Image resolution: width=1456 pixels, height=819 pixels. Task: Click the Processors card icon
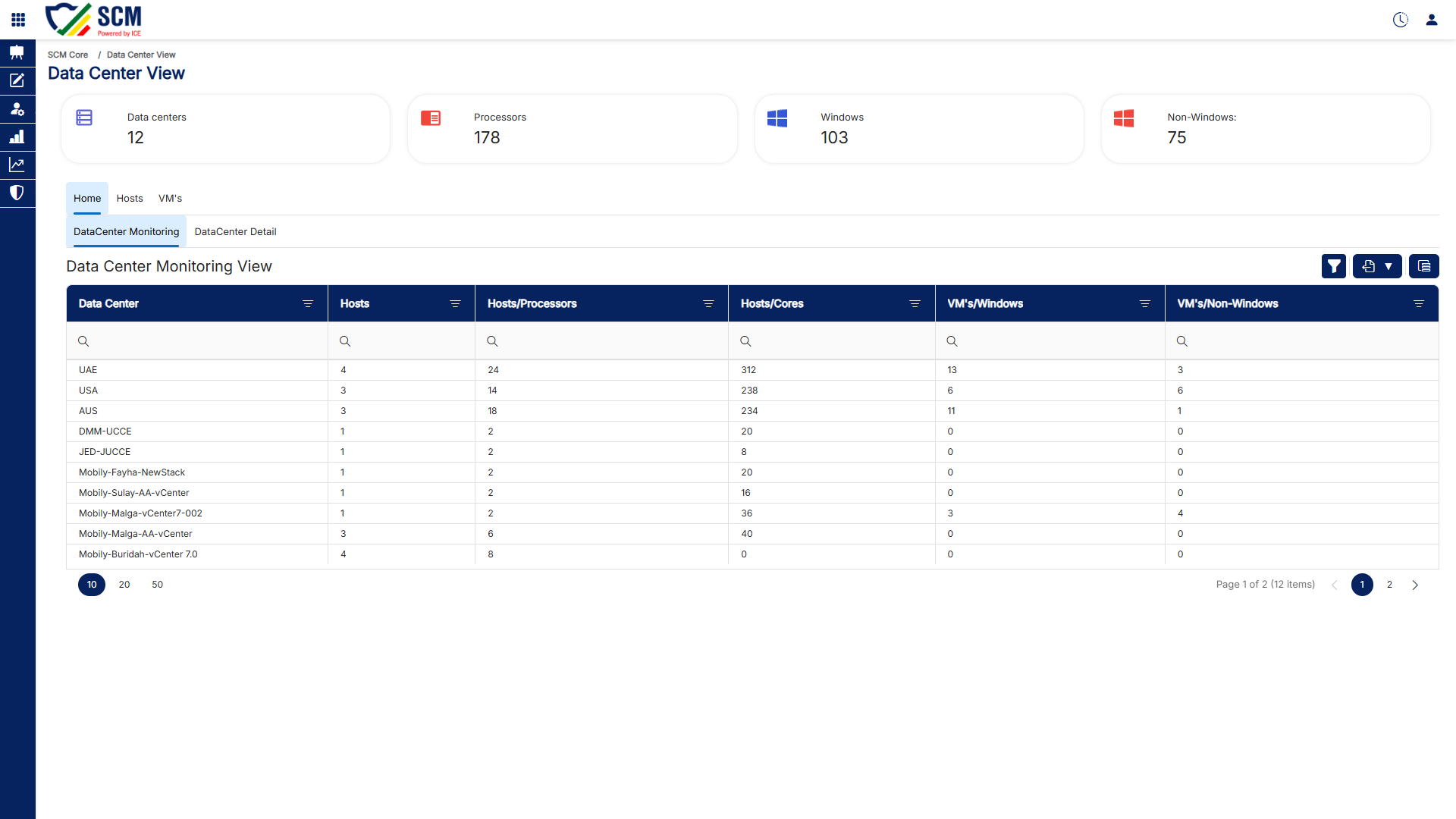(431, 118)
